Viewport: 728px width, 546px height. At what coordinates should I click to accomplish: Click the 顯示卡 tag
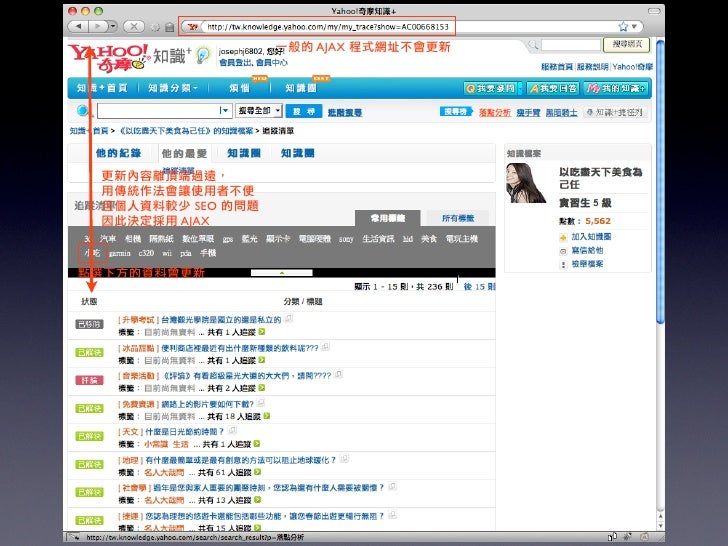(x=278, y=239)
